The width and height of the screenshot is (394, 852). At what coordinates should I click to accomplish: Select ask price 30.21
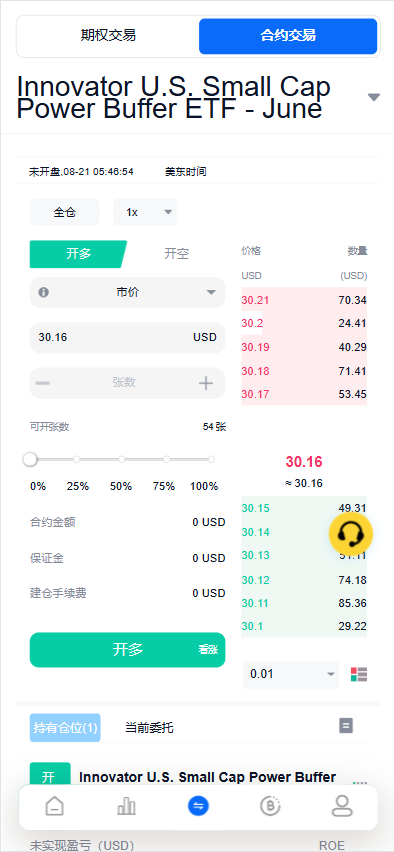pos(255,300)
